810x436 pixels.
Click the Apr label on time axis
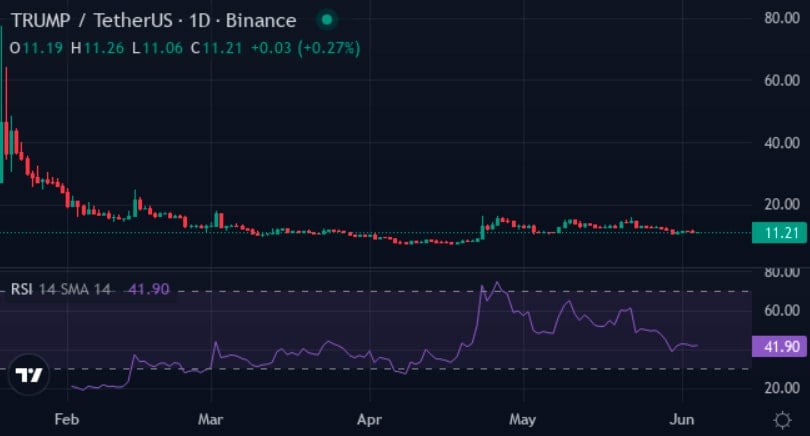pyautogui.click(x=369, y=419)
